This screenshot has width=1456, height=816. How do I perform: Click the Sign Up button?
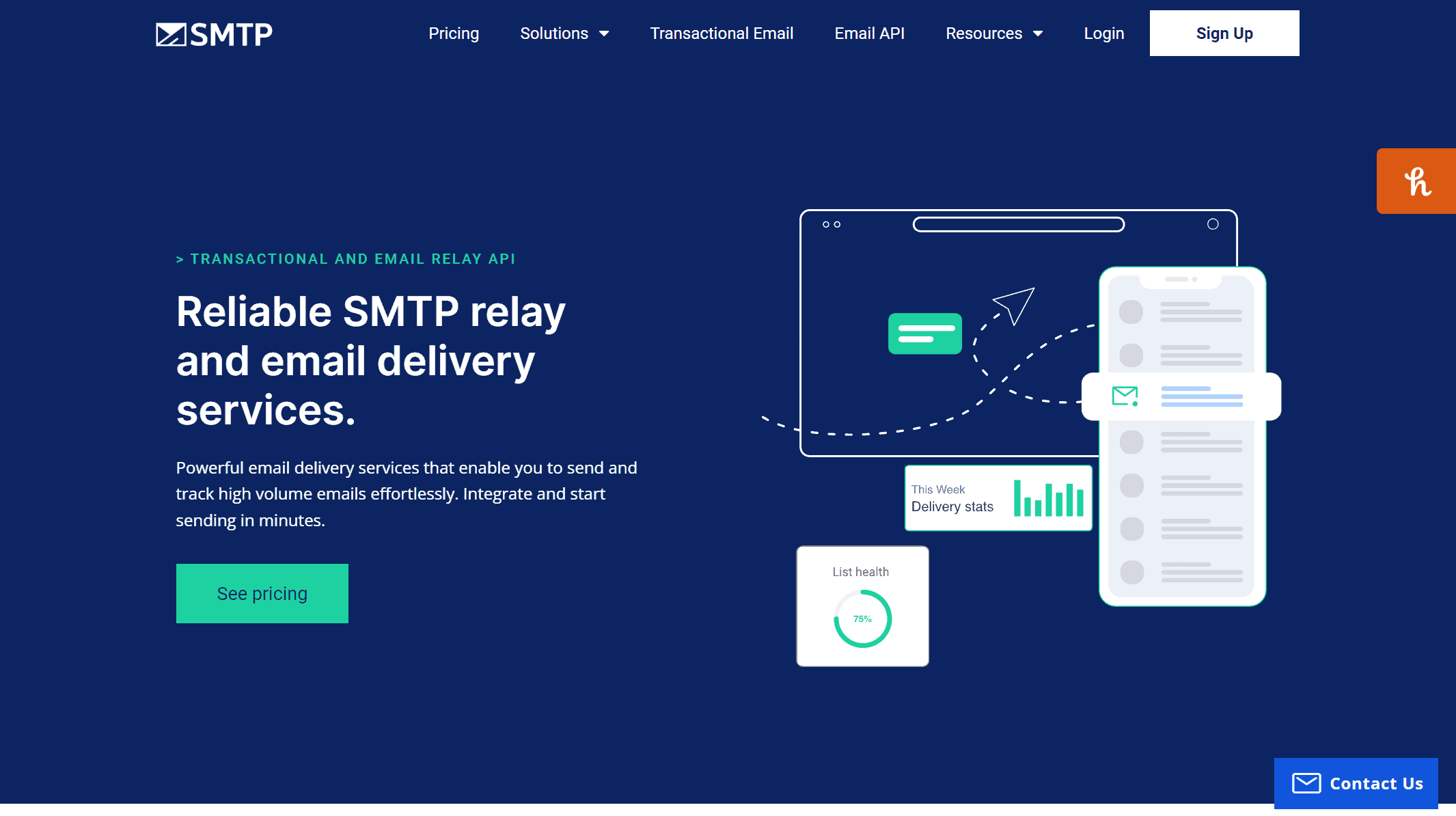coord(1223,33)
